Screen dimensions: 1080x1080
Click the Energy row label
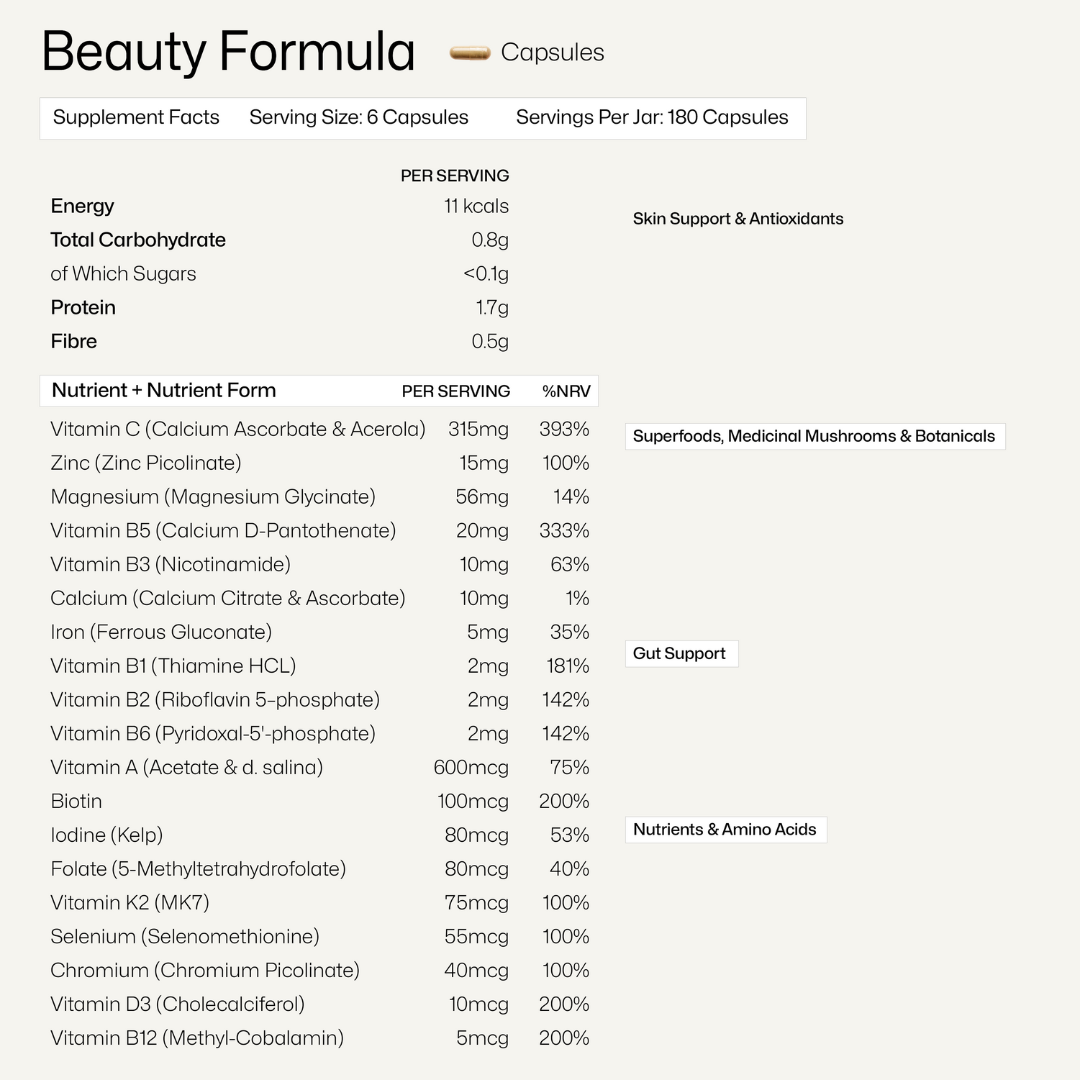pos(83,206)
